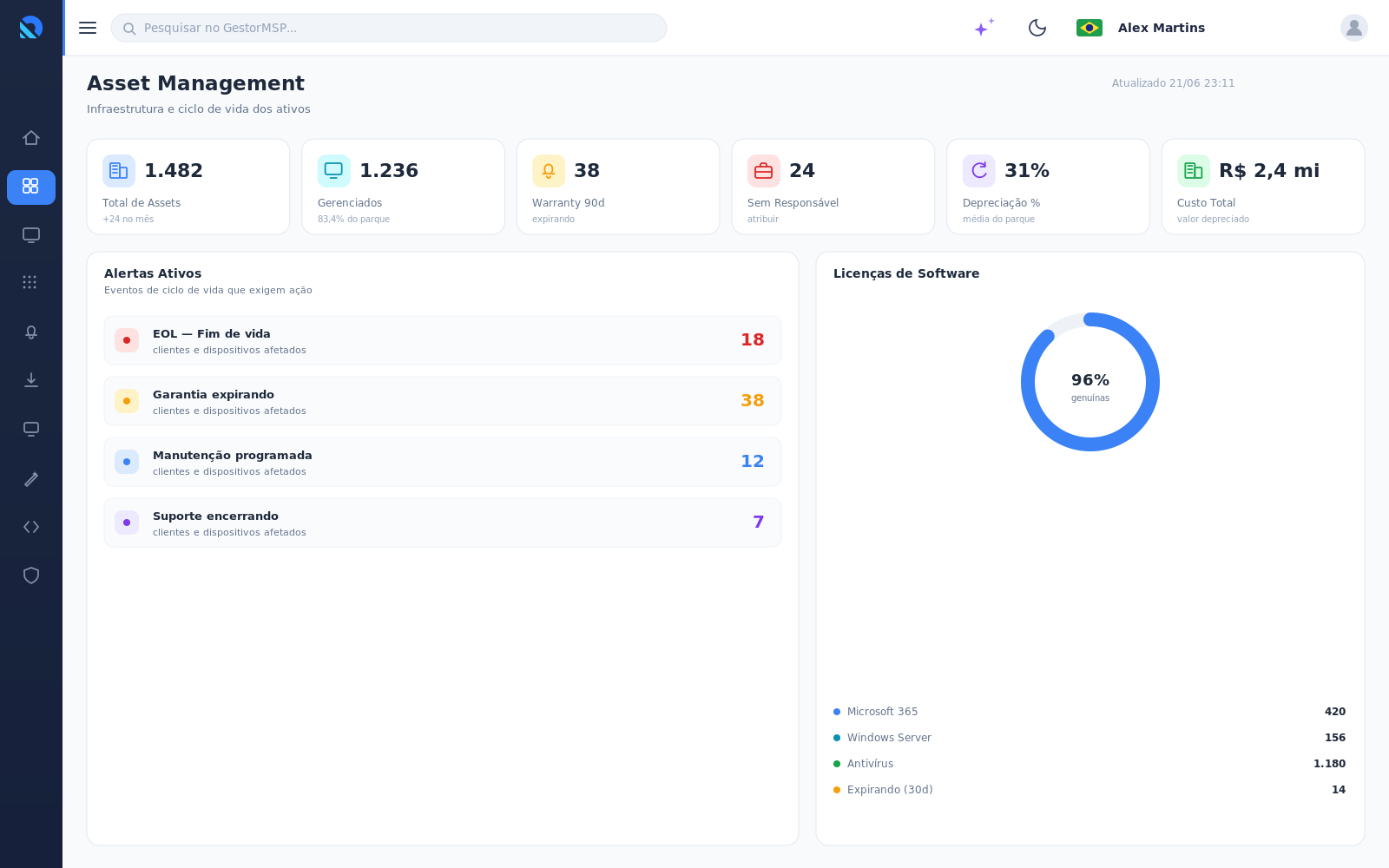
Task: Open the monitor icon below the active grid item
Action: point(31,235)
